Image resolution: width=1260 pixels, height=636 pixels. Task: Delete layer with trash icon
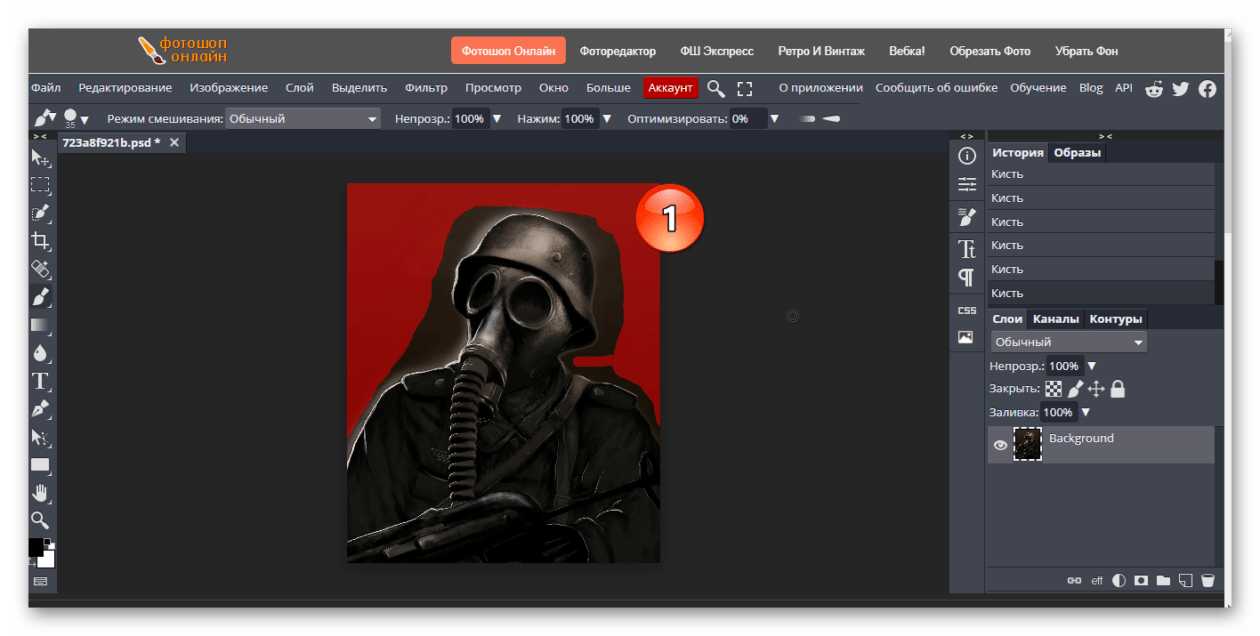click(1208, 580)
